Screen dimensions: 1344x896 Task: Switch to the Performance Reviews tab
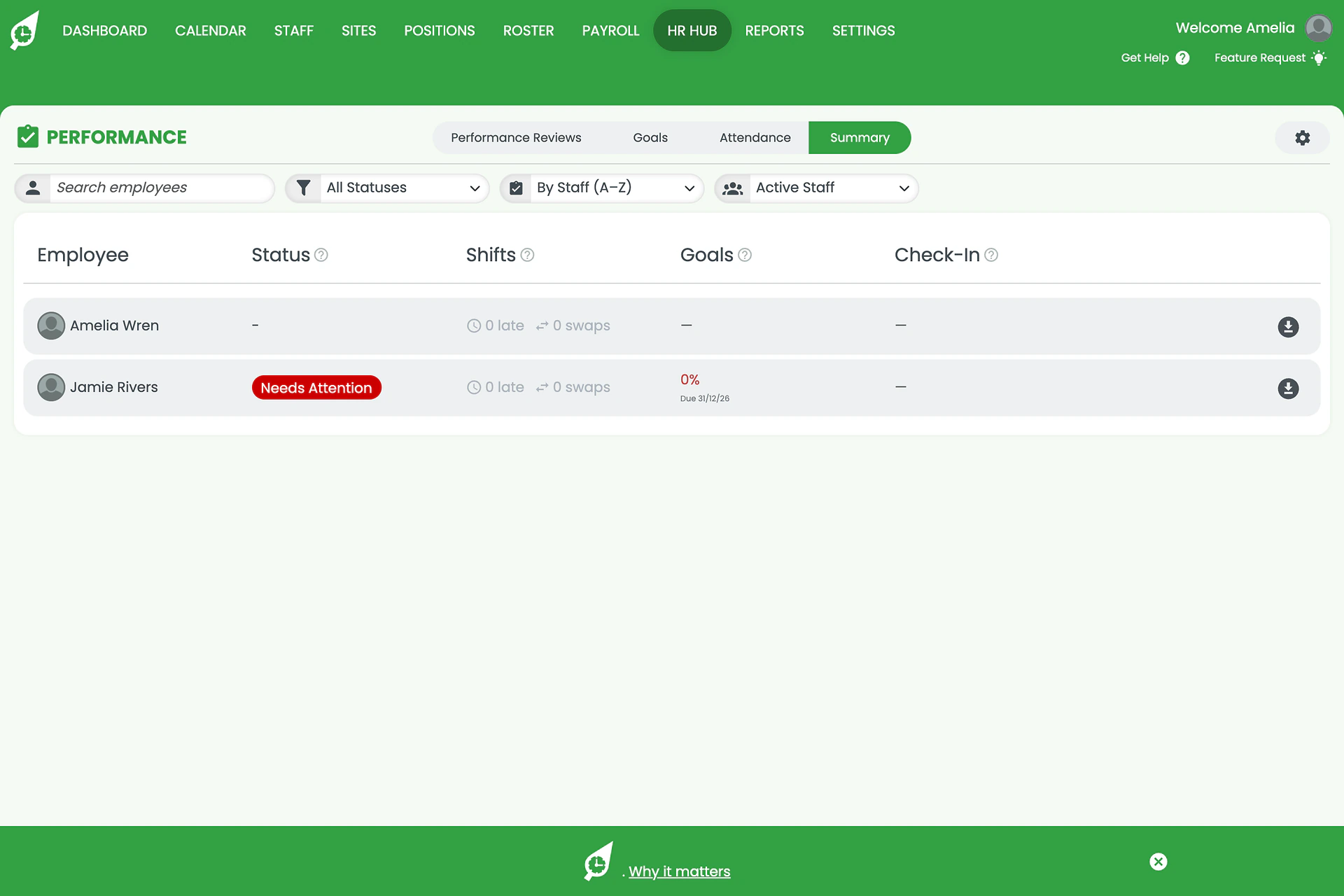coord(516,138)
